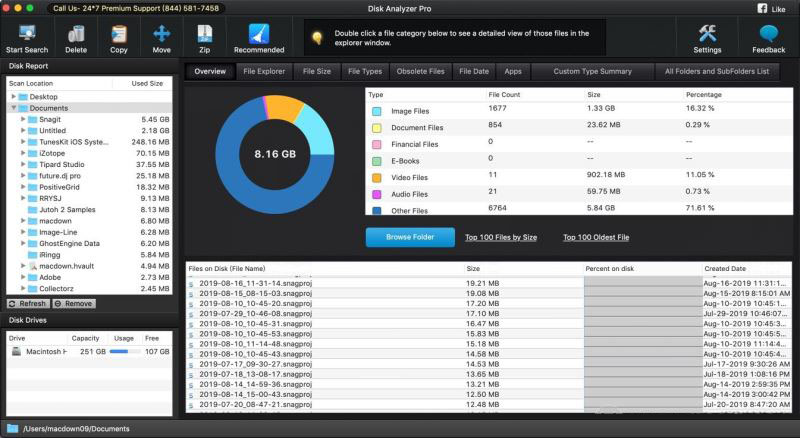
Task: Expand the GhostEngine Data folder arrow
Action: [x=23, y=243]
